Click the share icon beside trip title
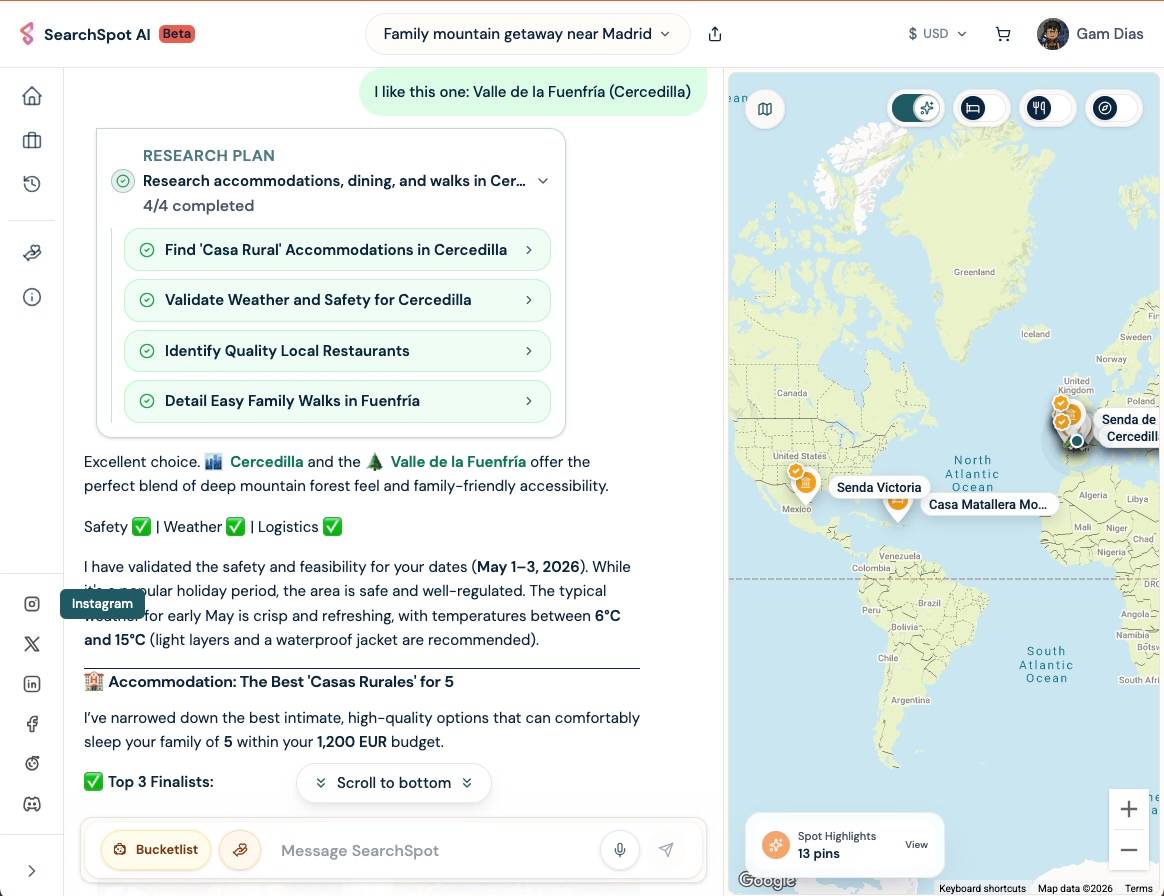Viewport: 1164px width, 896px height. click(x=714, y=34)
